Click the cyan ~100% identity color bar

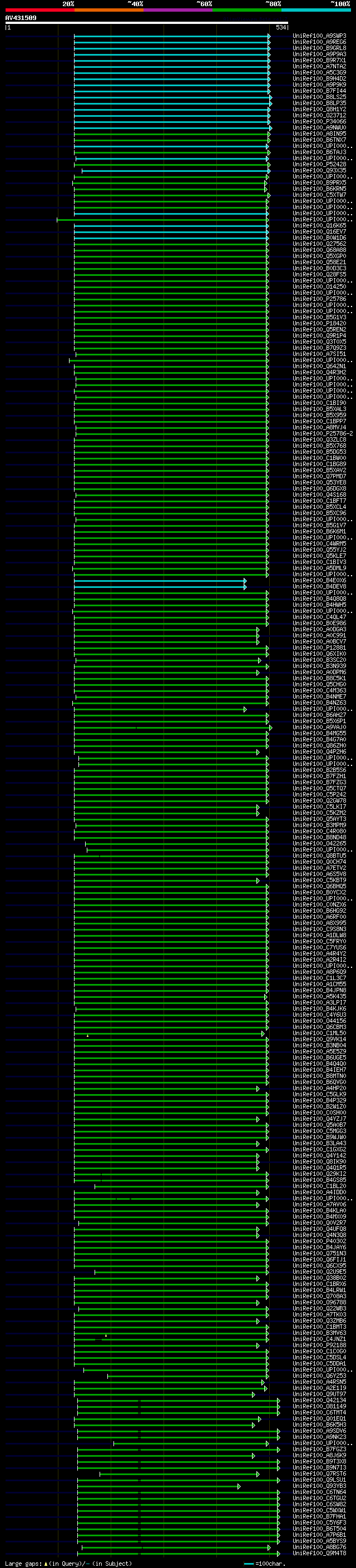pyautogui.click(x=316, y=10)
